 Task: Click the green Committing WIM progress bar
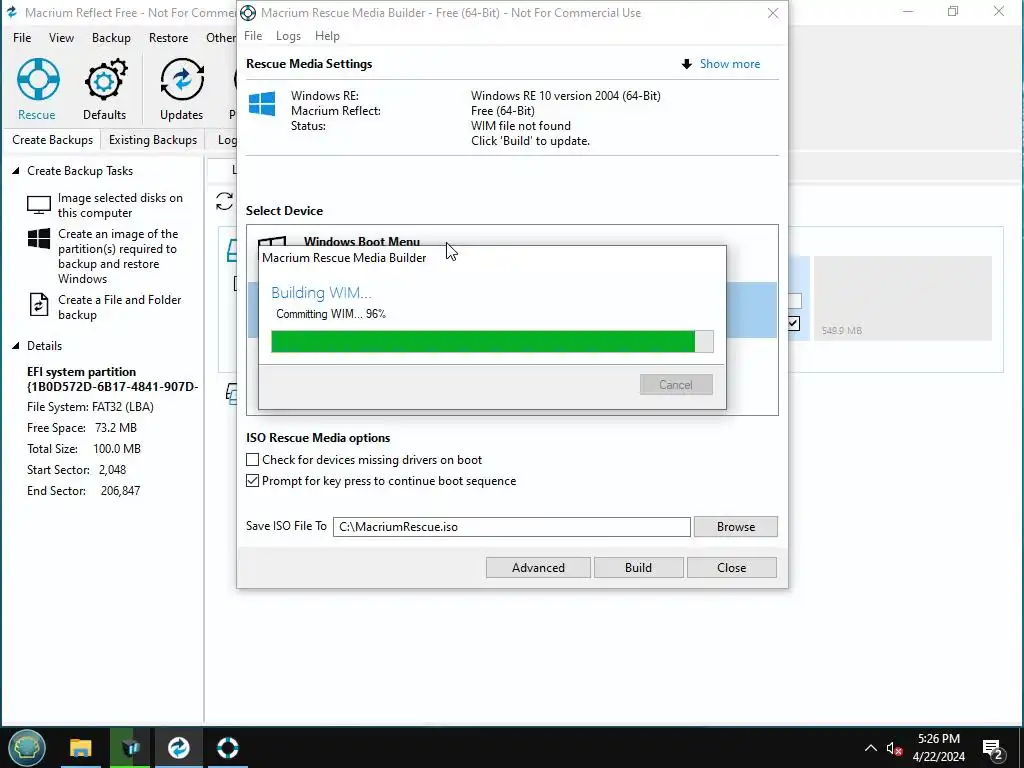(492, 342)
